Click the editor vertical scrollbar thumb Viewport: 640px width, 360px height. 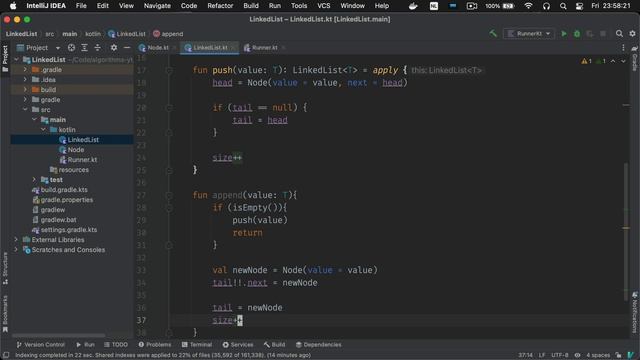pos(626,231)
